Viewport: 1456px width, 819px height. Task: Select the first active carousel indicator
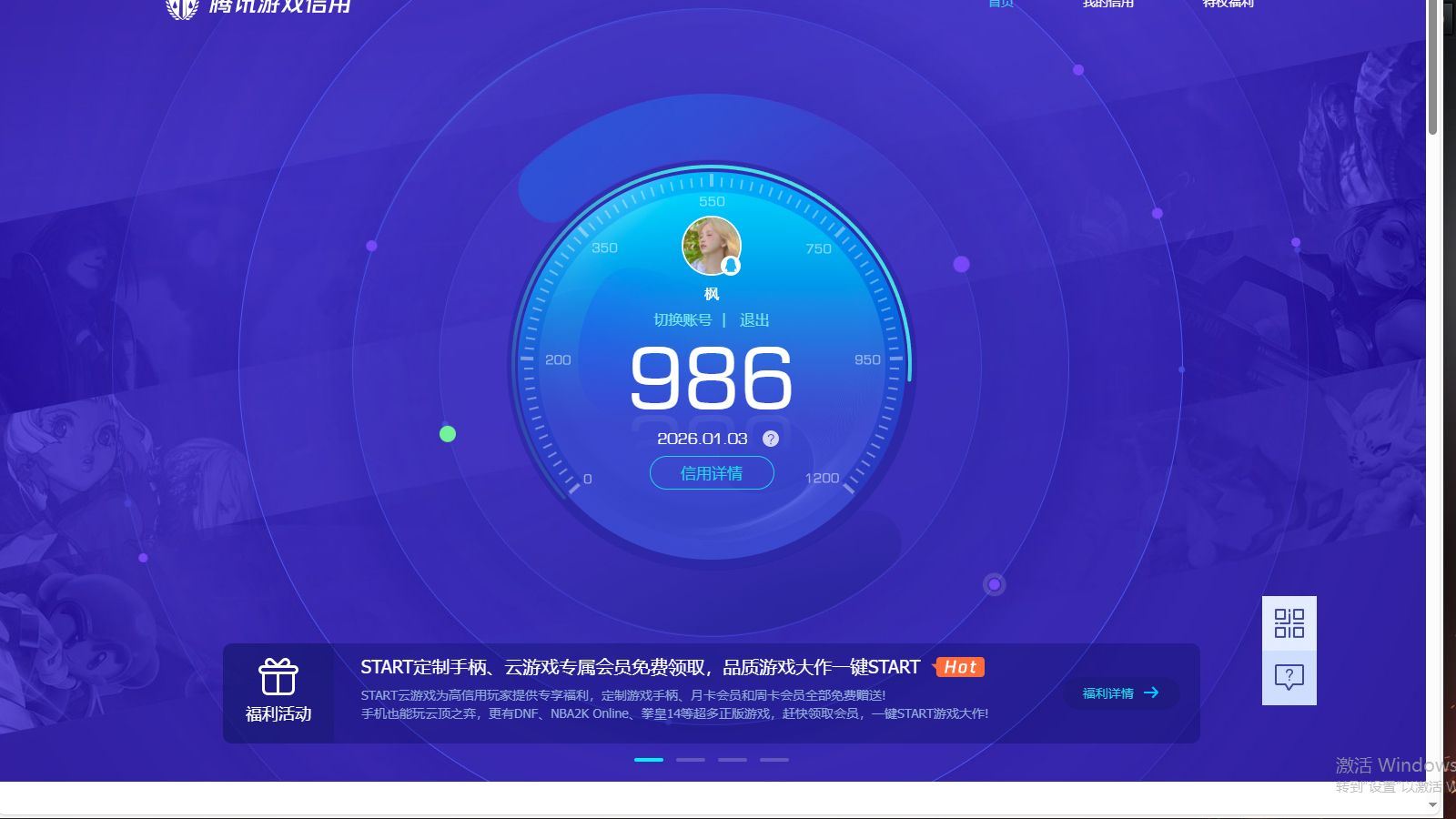[x=649, y=759]
